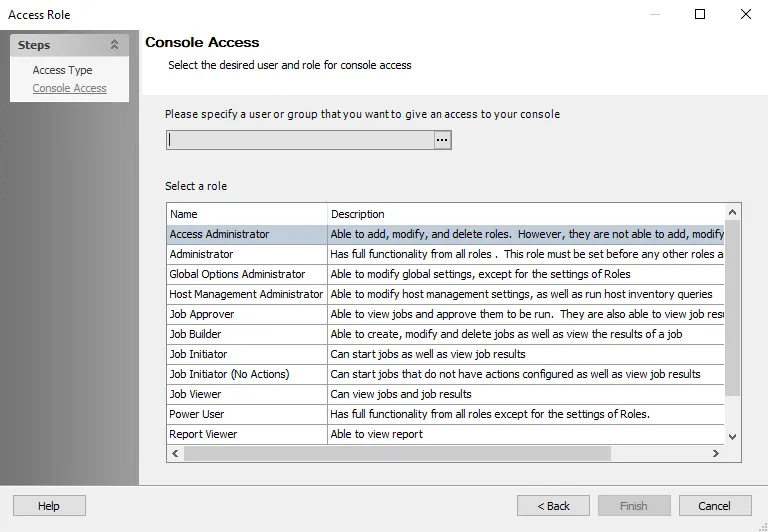Click Host Management Administrator's description cell
This screenshot has width=768, height=532.
point(526,294)
